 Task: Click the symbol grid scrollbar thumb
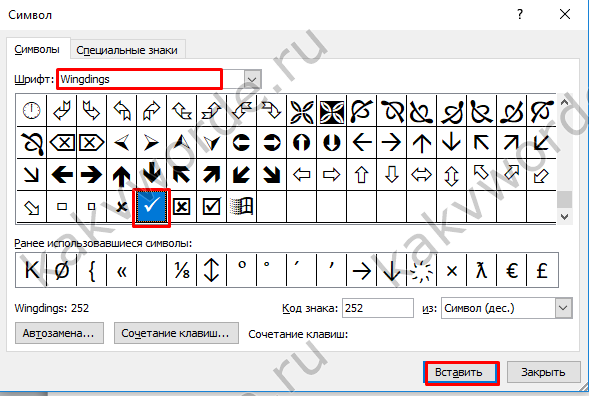(x=564, y=199)
